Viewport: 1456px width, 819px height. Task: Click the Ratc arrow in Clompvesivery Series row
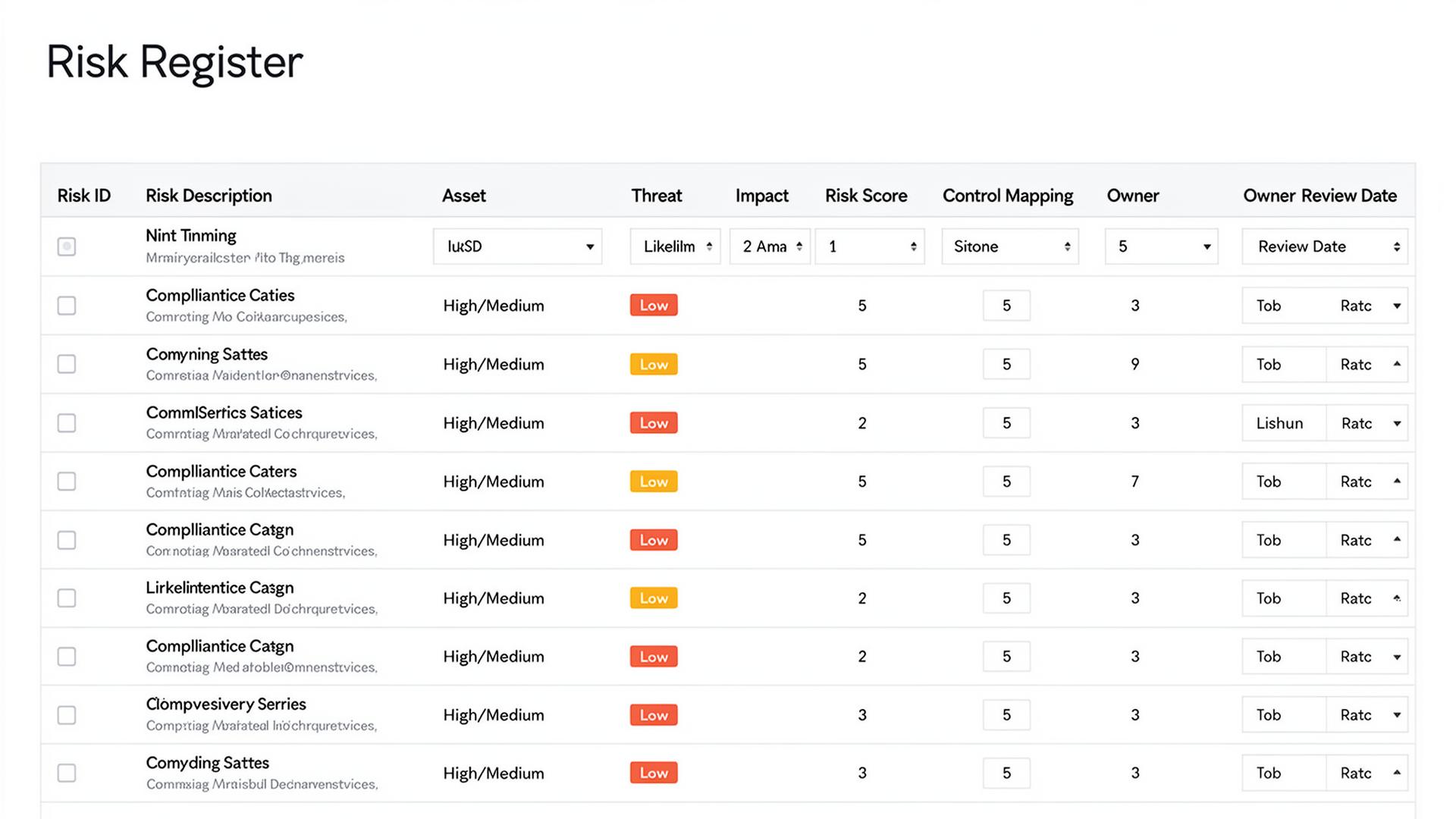[x=1397, y=715]
